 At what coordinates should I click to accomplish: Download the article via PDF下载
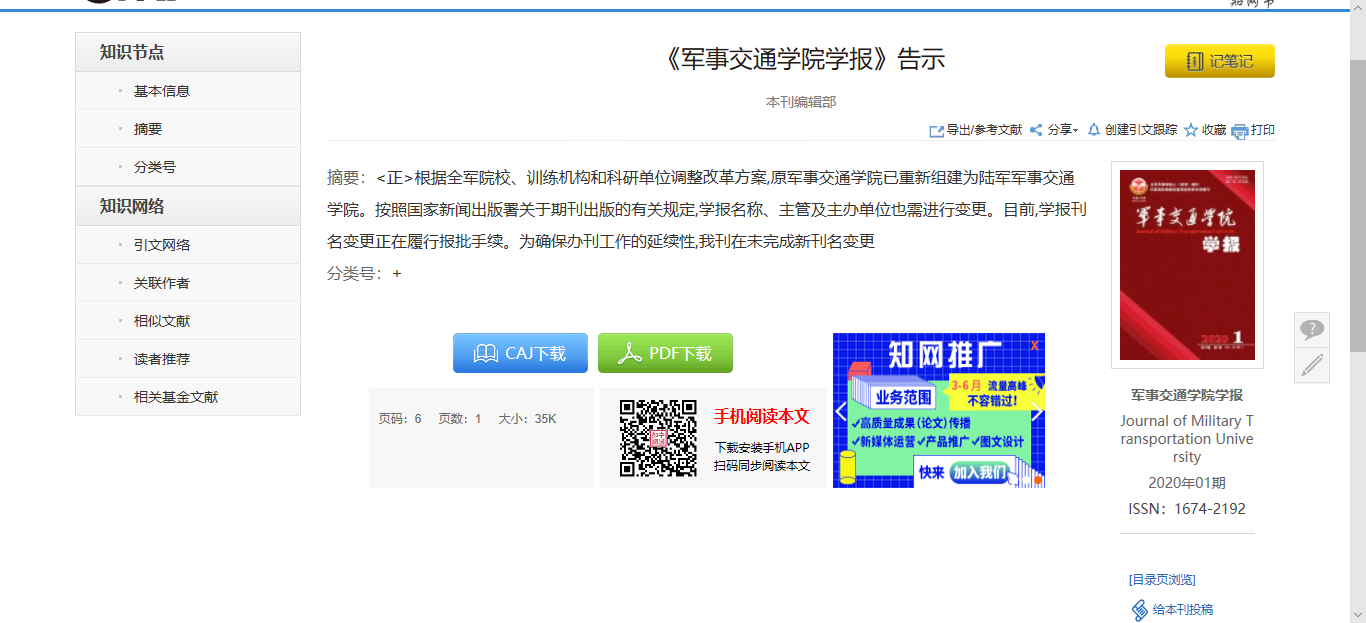665,353
